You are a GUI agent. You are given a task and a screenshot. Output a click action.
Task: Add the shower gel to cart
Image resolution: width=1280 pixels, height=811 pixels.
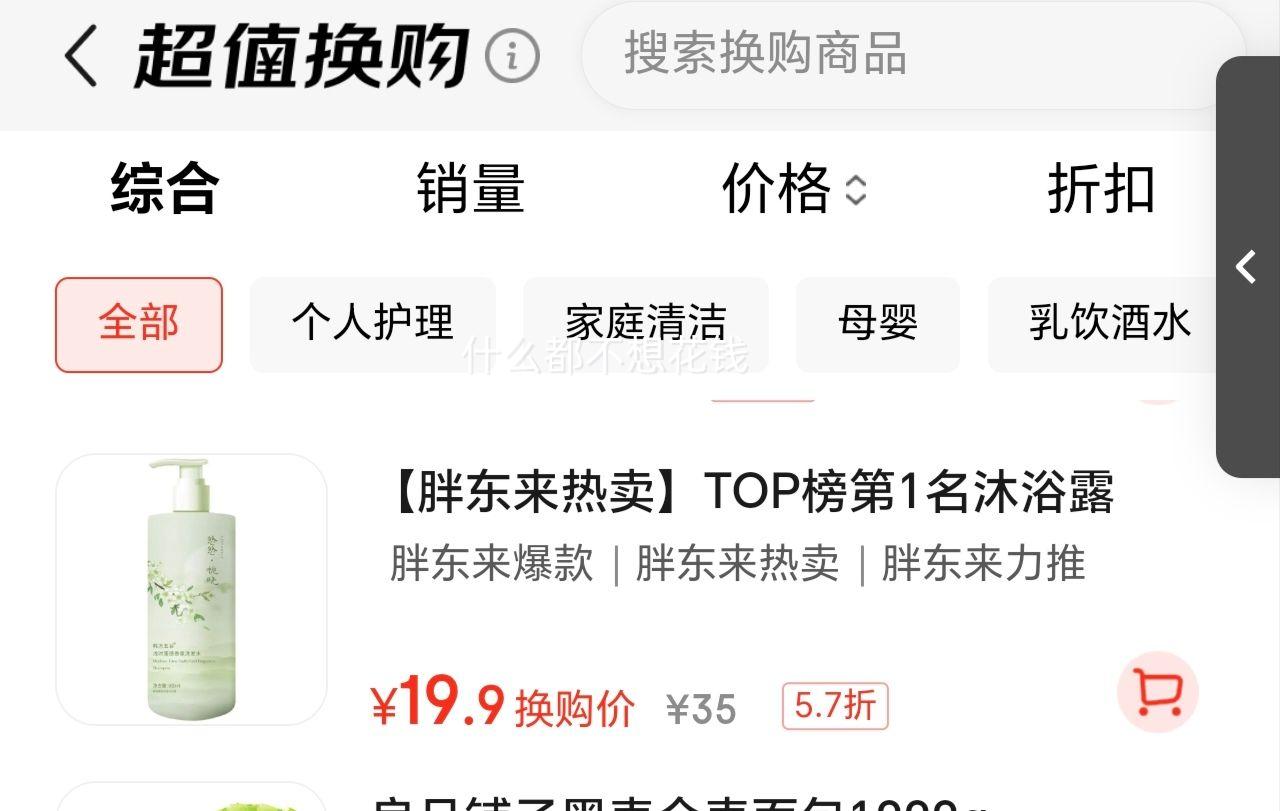tap(1157, 691)
